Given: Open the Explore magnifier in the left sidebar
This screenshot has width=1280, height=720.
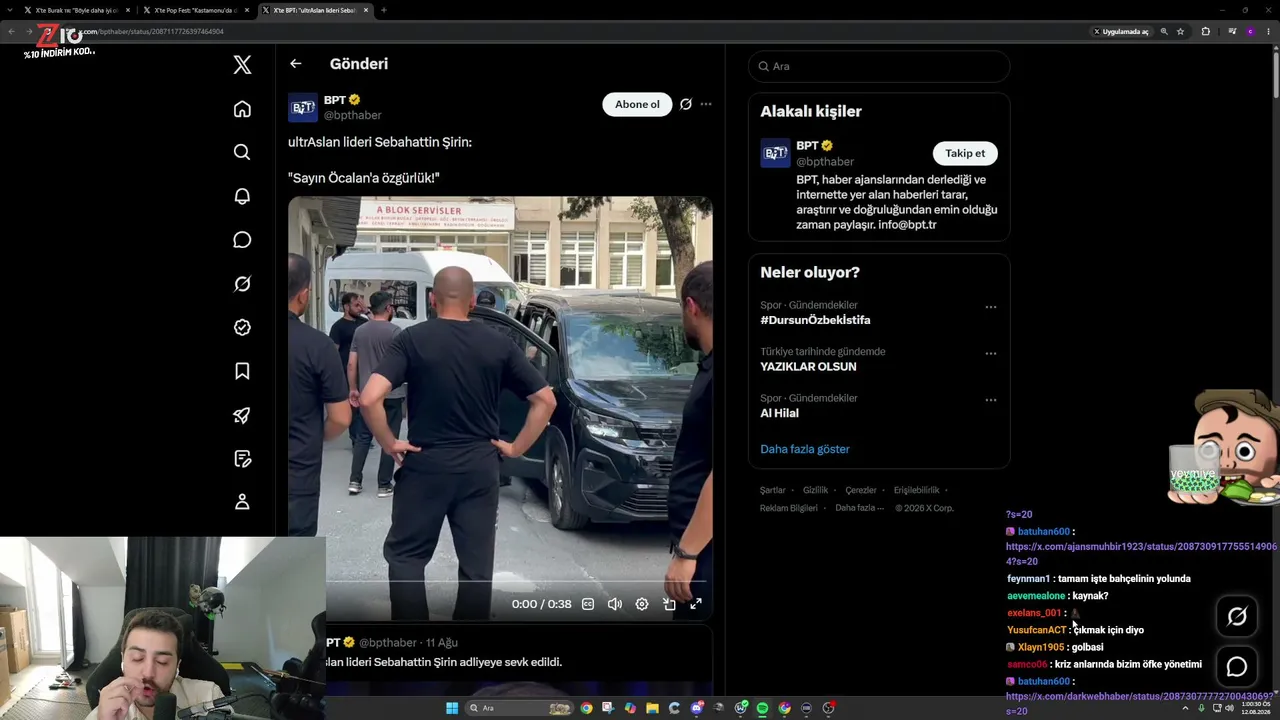Looking at the screenshot, I should pos(242,152).
